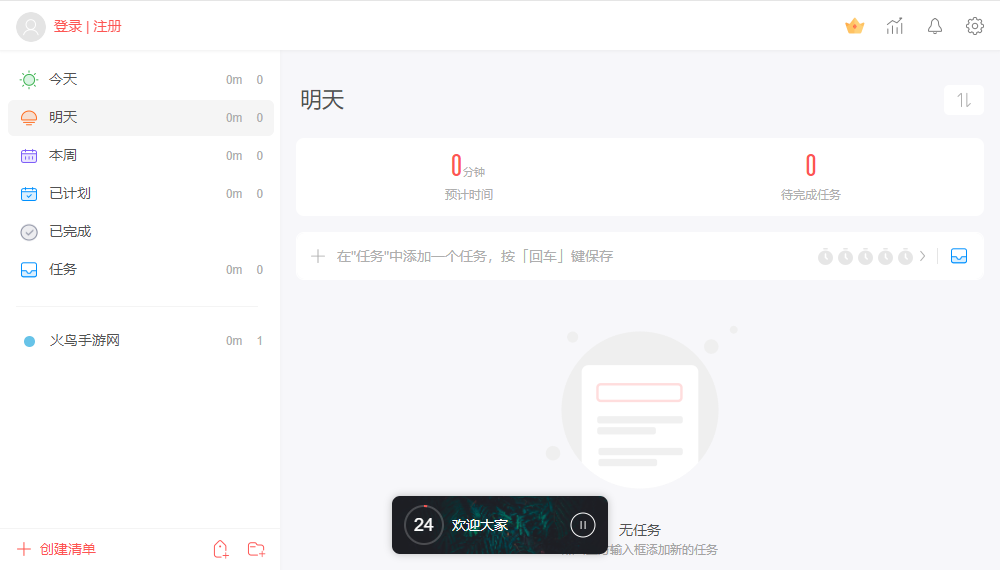Viewport: 1000px width, 570px height.
Task: Click the 创建清单 create list button
Action: (56, 549)
